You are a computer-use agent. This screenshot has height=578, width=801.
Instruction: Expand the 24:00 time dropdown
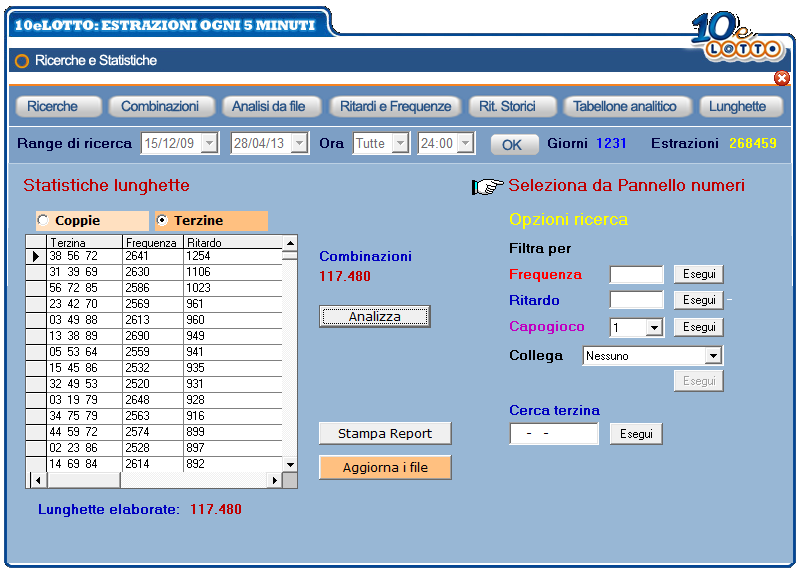tap(465, 143)
